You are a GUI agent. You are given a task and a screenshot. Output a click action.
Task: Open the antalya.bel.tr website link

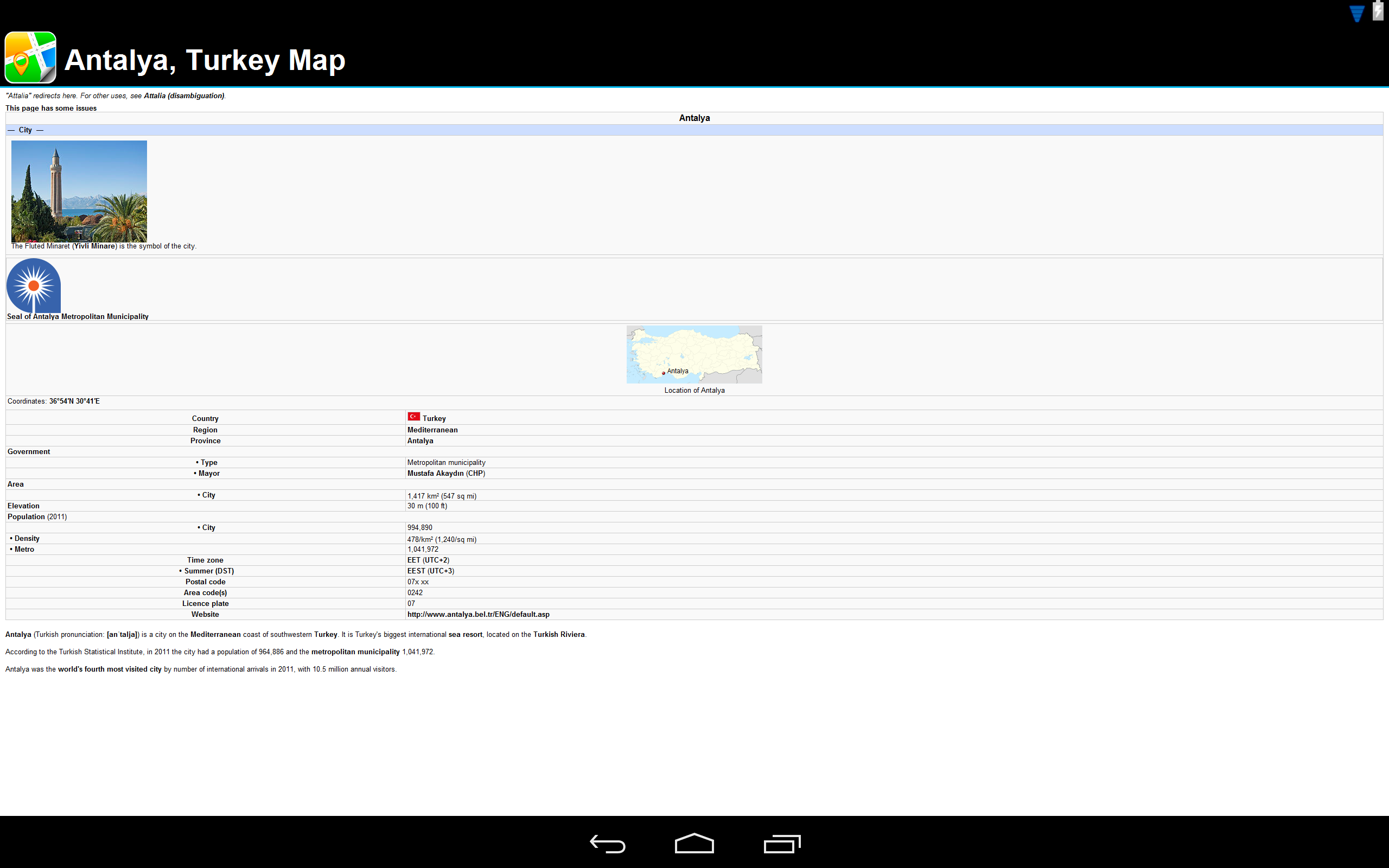pyautogui.click(x=478, y=614)
